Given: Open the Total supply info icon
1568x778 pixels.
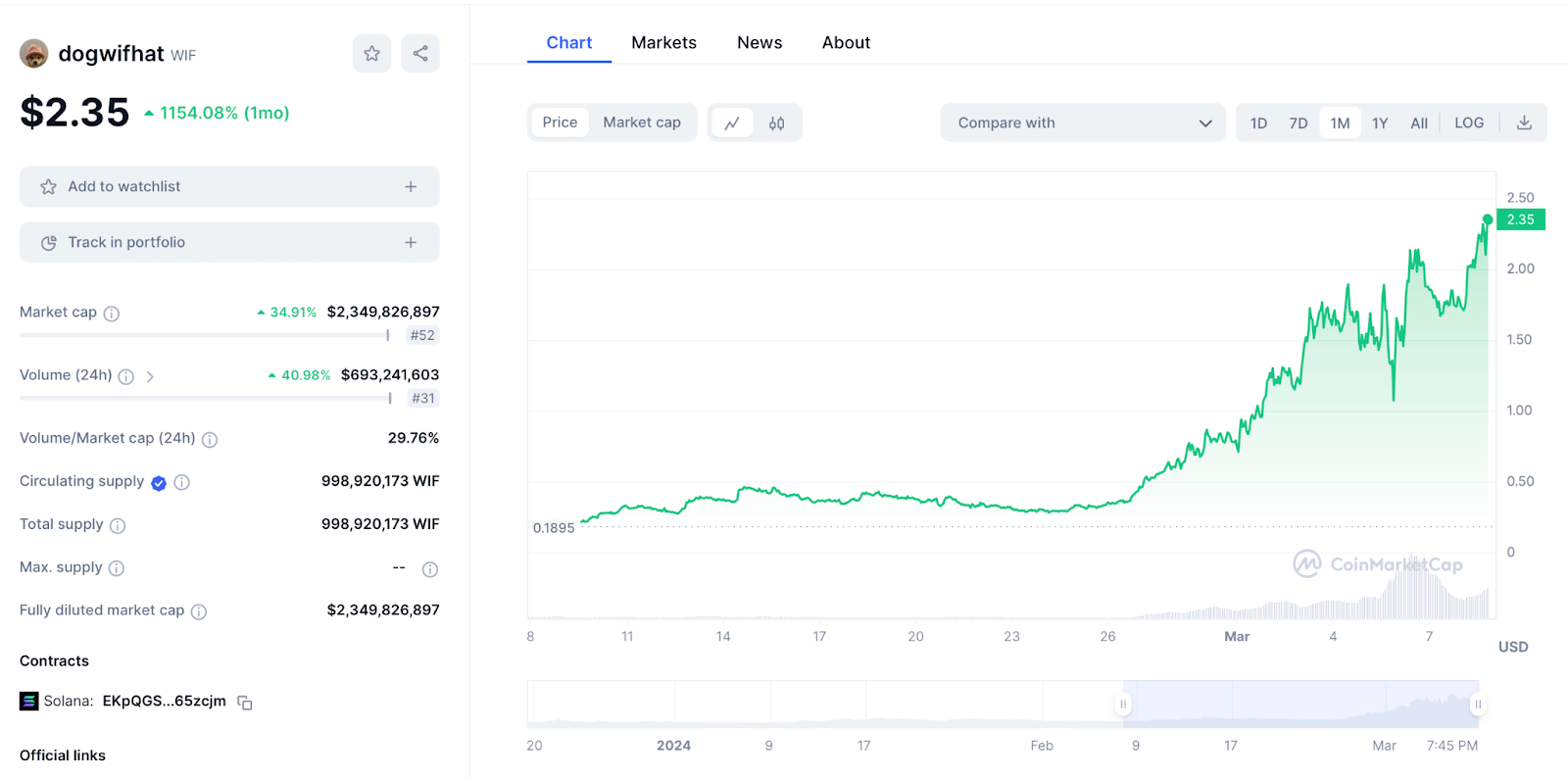Looking at the screenshot, I should (x=118, y=526).
